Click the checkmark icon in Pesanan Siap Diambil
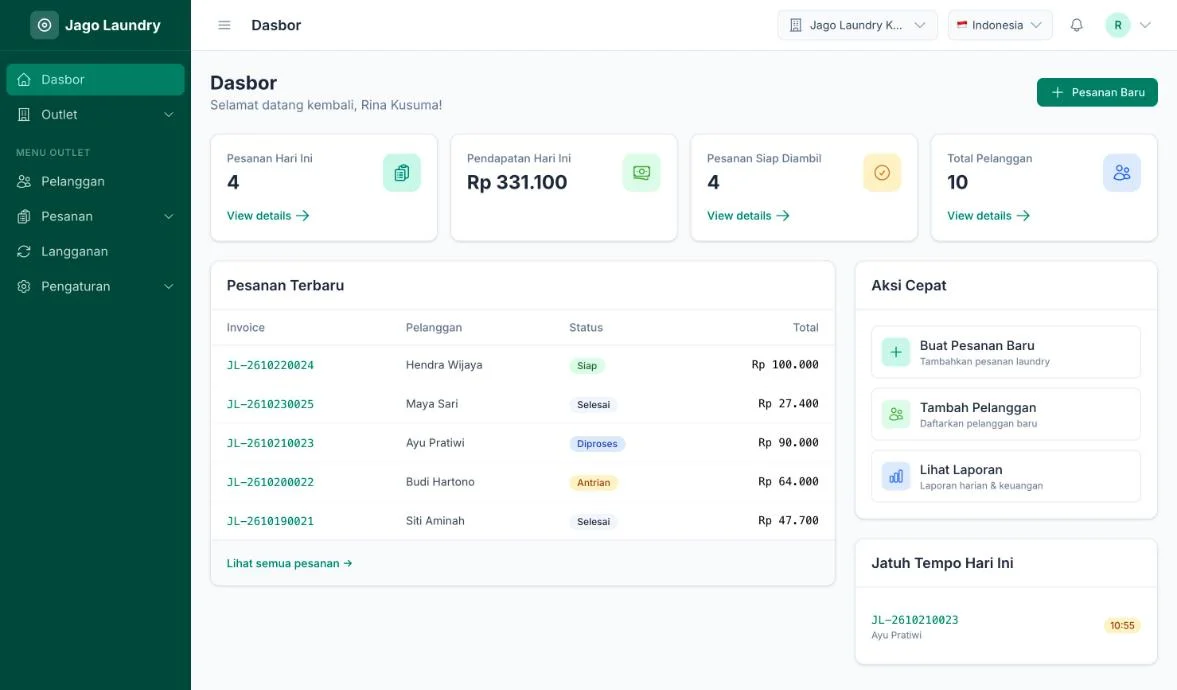1177x690 pixels. click(x=882, y=173)
